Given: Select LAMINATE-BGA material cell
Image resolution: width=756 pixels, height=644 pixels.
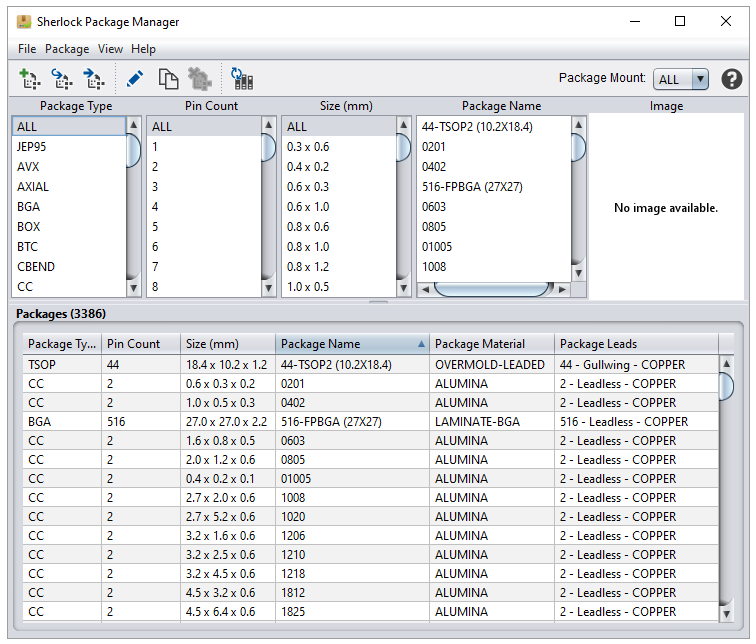Looking at the screenshot, I should point(492,422).
